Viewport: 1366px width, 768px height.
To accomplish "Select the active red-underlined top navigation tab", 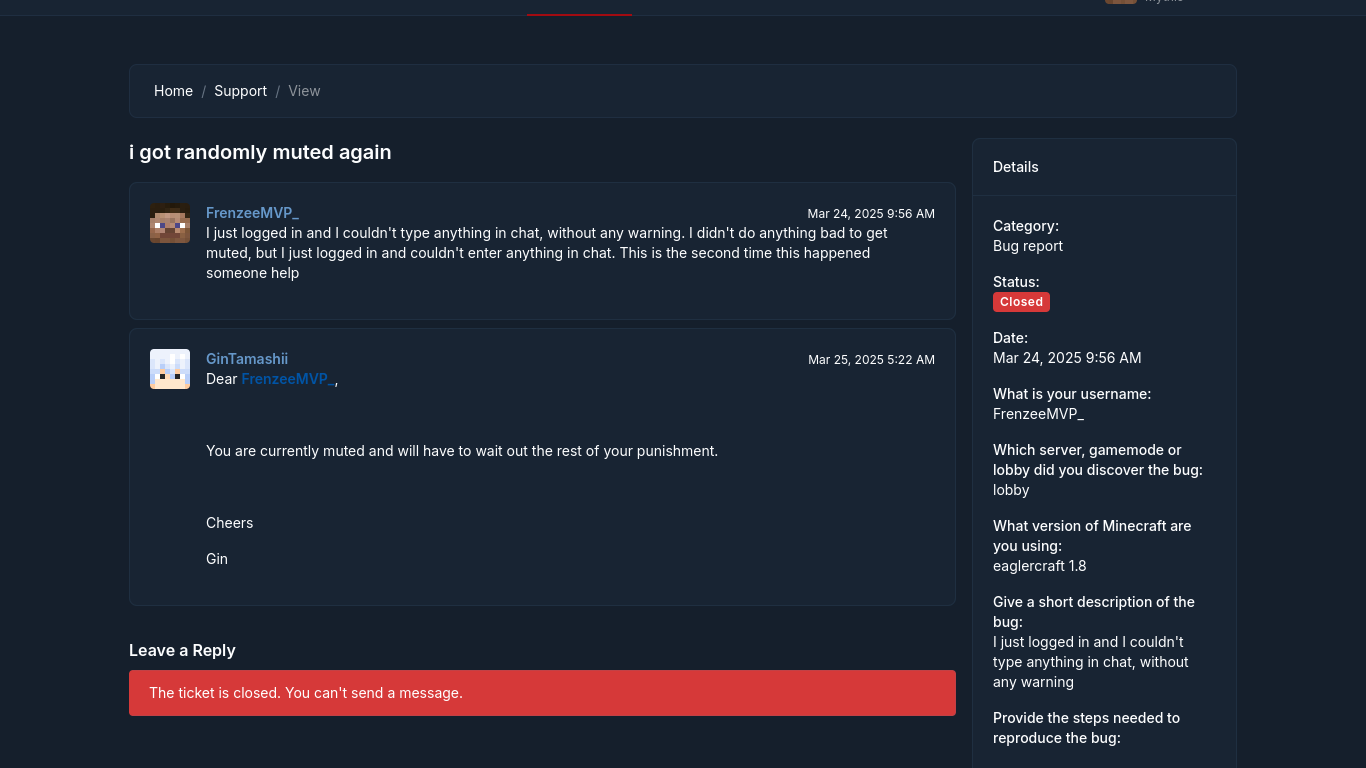I will point(579,8).
